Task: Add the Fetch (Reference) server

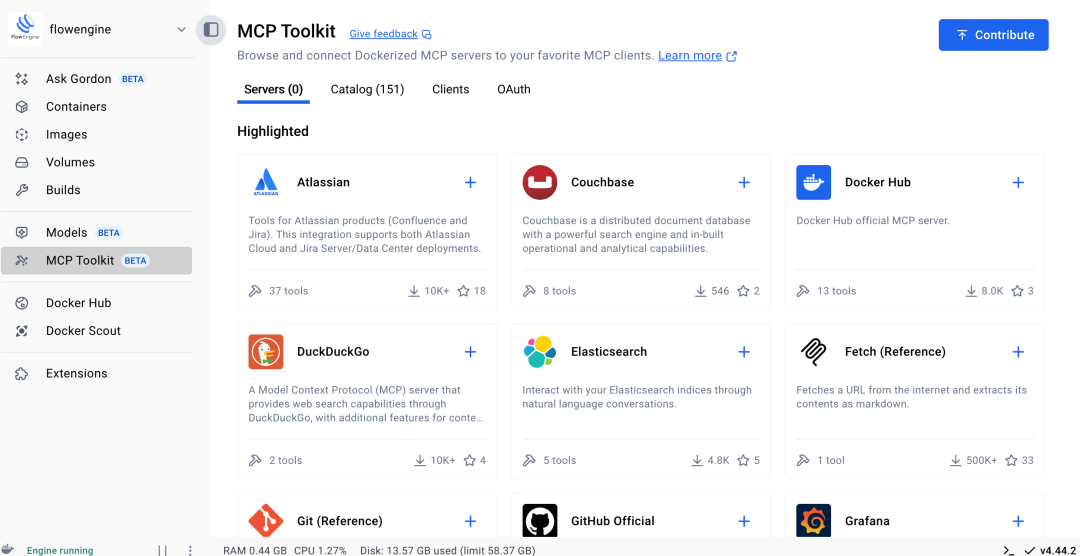Action: pyautogui.click(x=1018, y=351)
